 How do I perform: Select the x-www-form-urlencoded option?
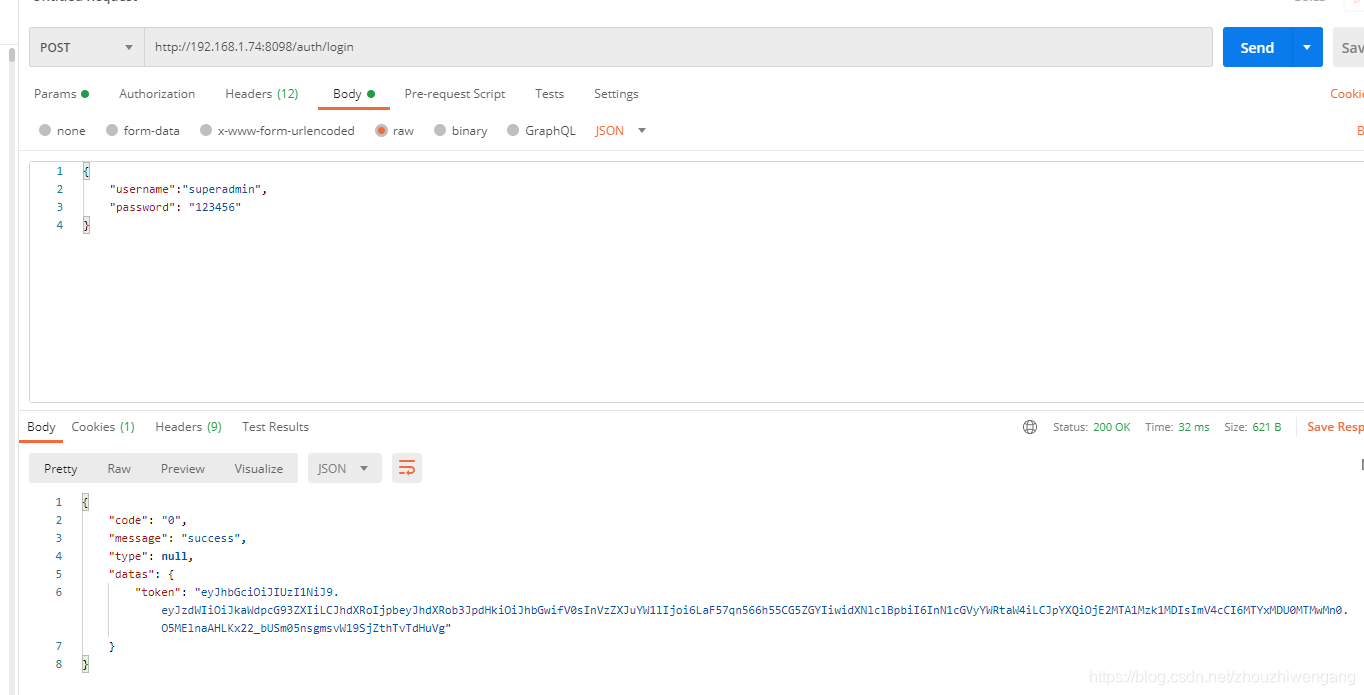[277, 130]
